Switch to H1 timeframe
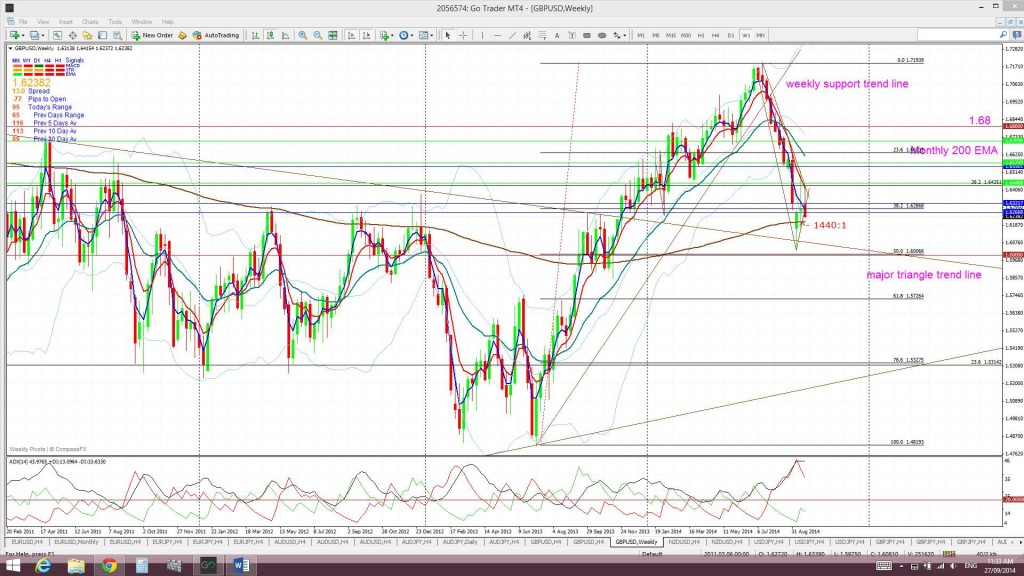The width and height of the screenshot is (1024, 576). [701, 35]
